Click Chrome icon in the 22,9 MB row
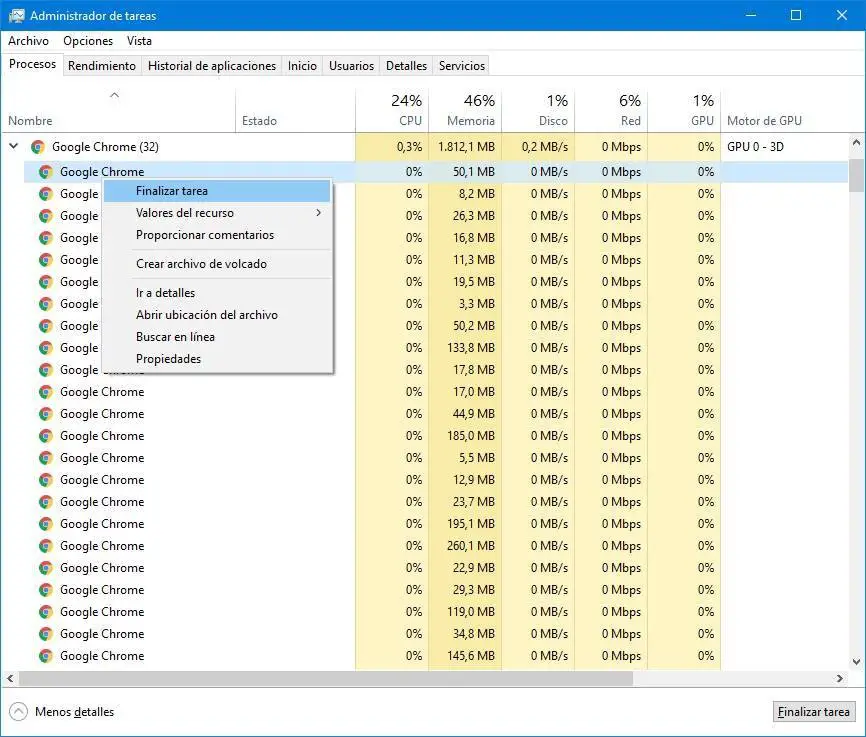Viewport: 866px width, 737px height. click(46, 568)
